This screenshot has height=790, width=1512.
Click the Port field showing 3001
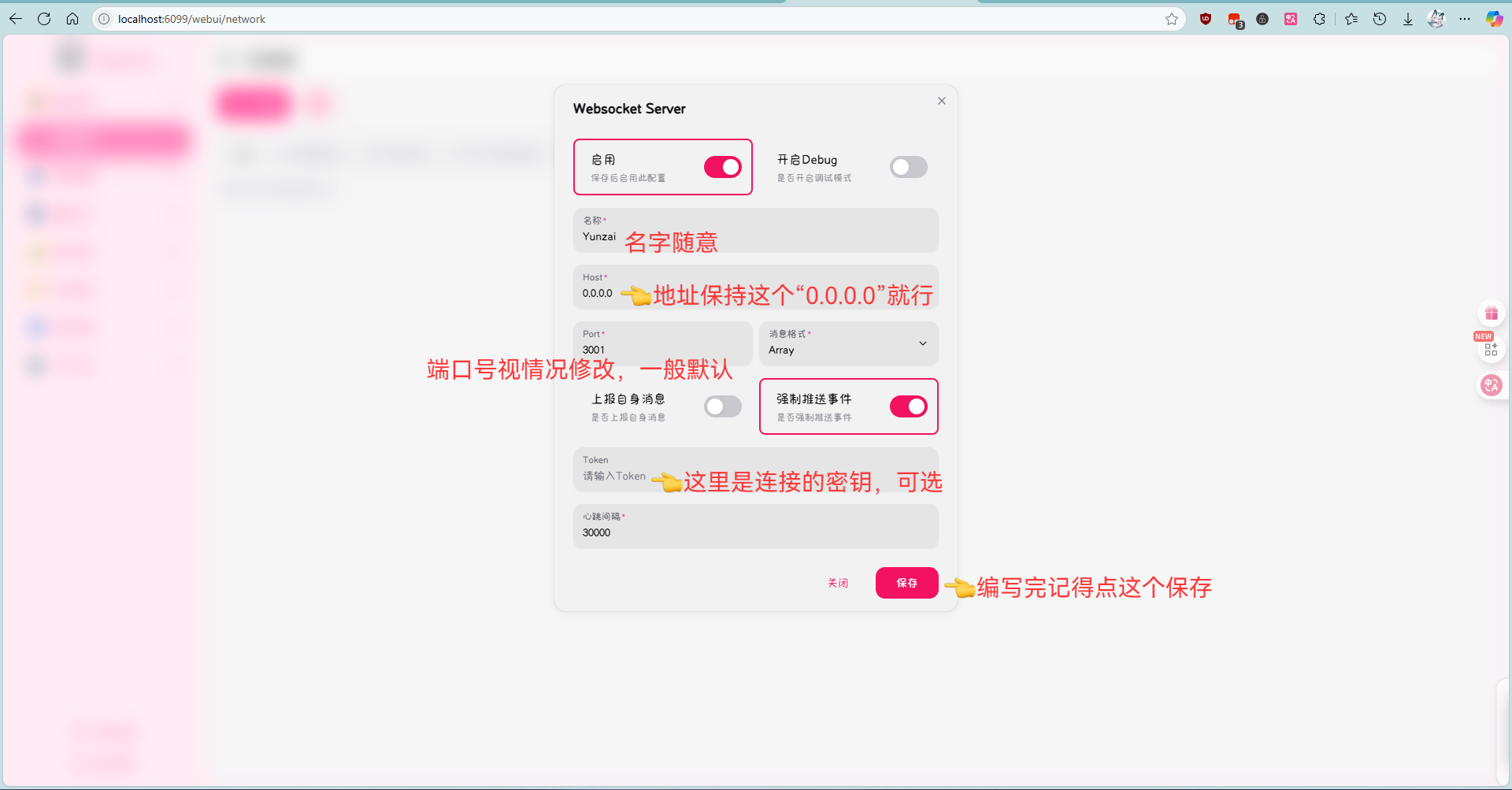(x=661, y=350)
